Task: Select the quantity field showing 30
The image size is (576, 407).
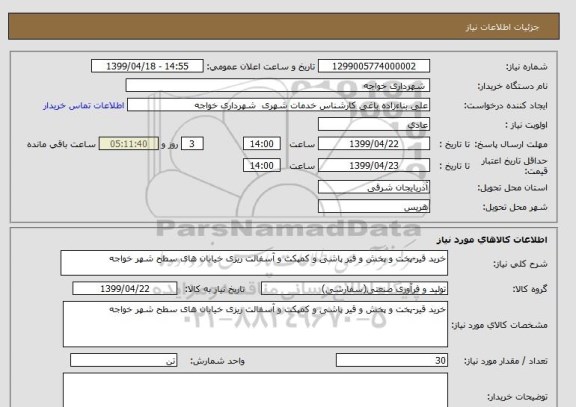Action: coord(392,360)
